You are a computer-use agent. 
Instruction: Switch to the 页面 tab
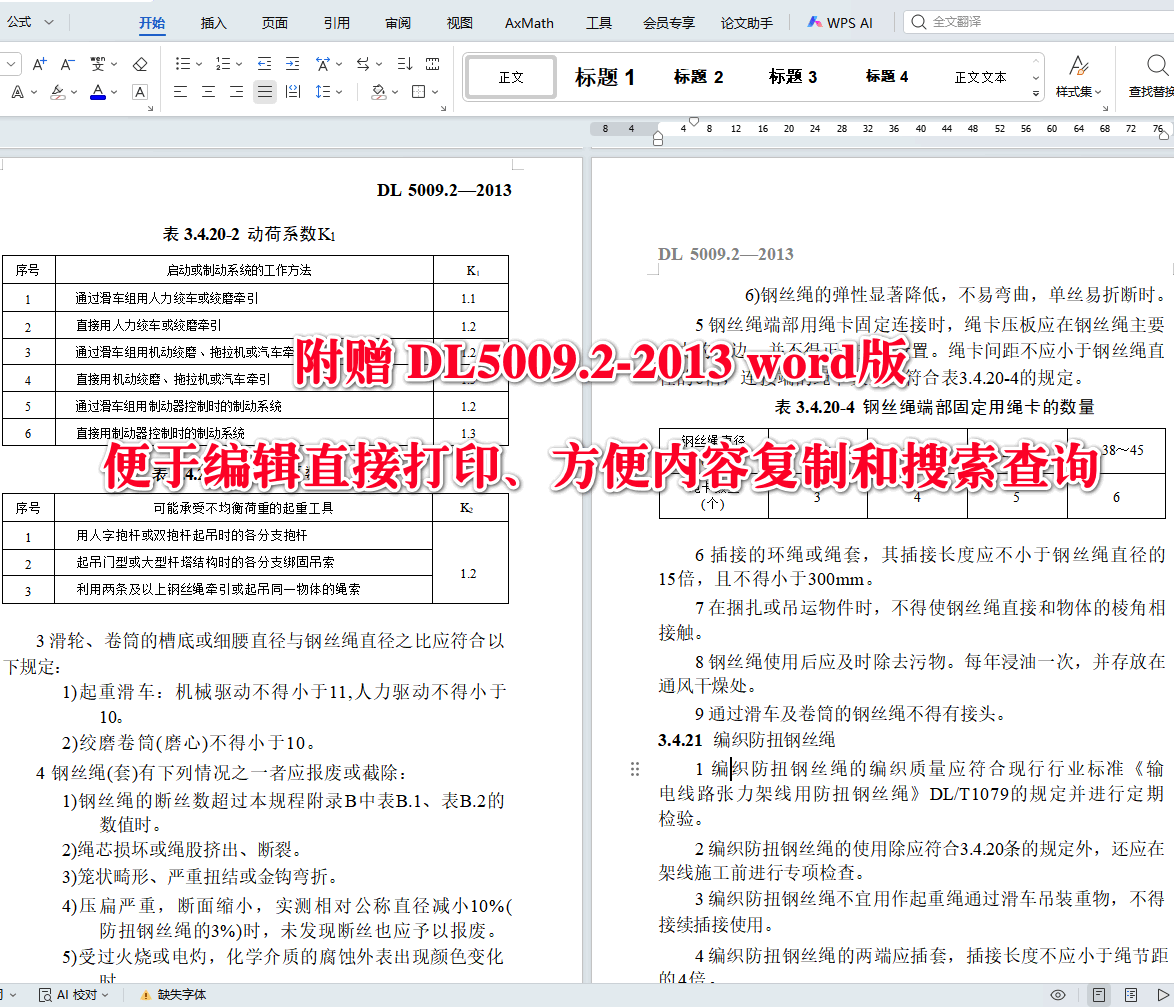[x=275, y=23]
